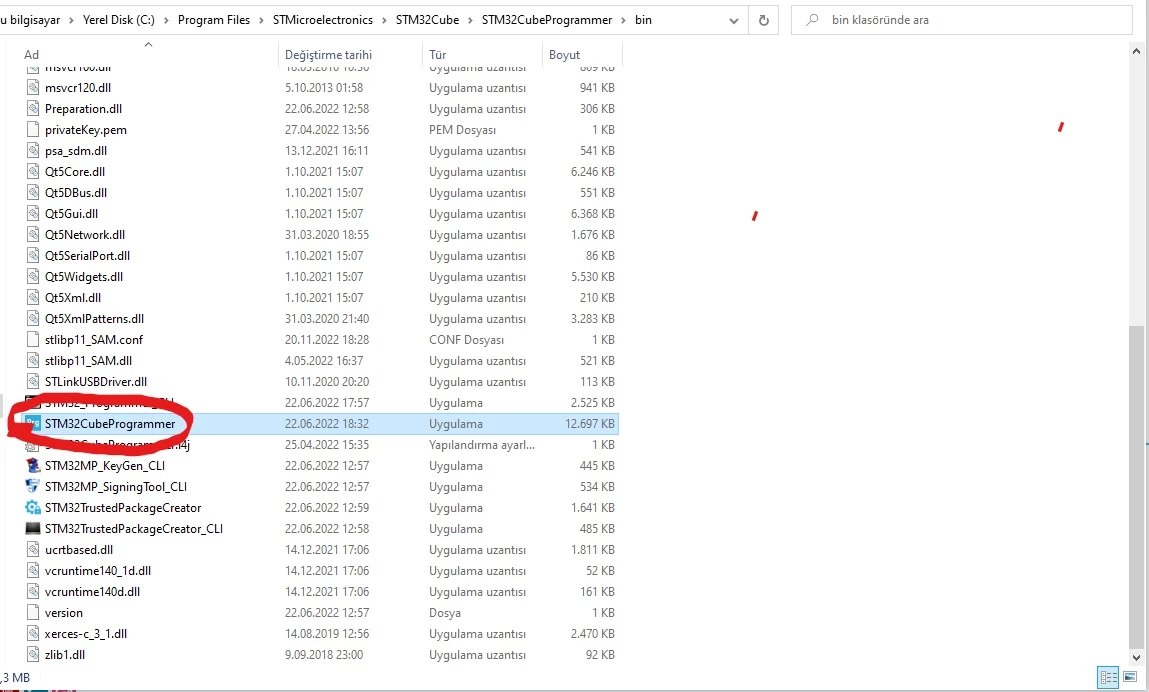
Task: Click the STM32TrustedPackageCreator_CLI console icon
Action: click(32, 529)
